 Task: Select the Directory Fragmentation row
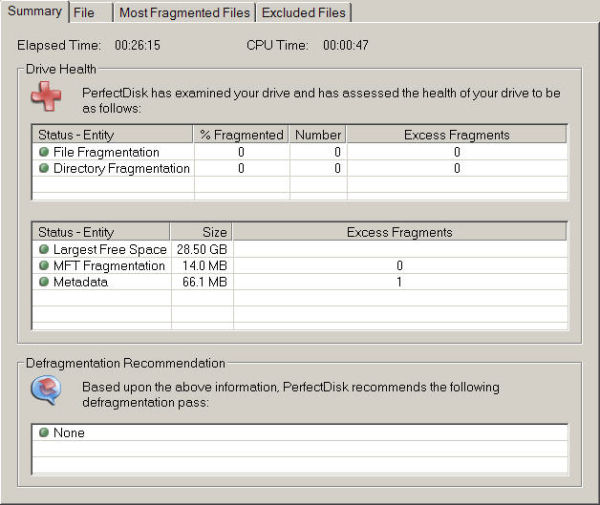[x=300, y=168]
